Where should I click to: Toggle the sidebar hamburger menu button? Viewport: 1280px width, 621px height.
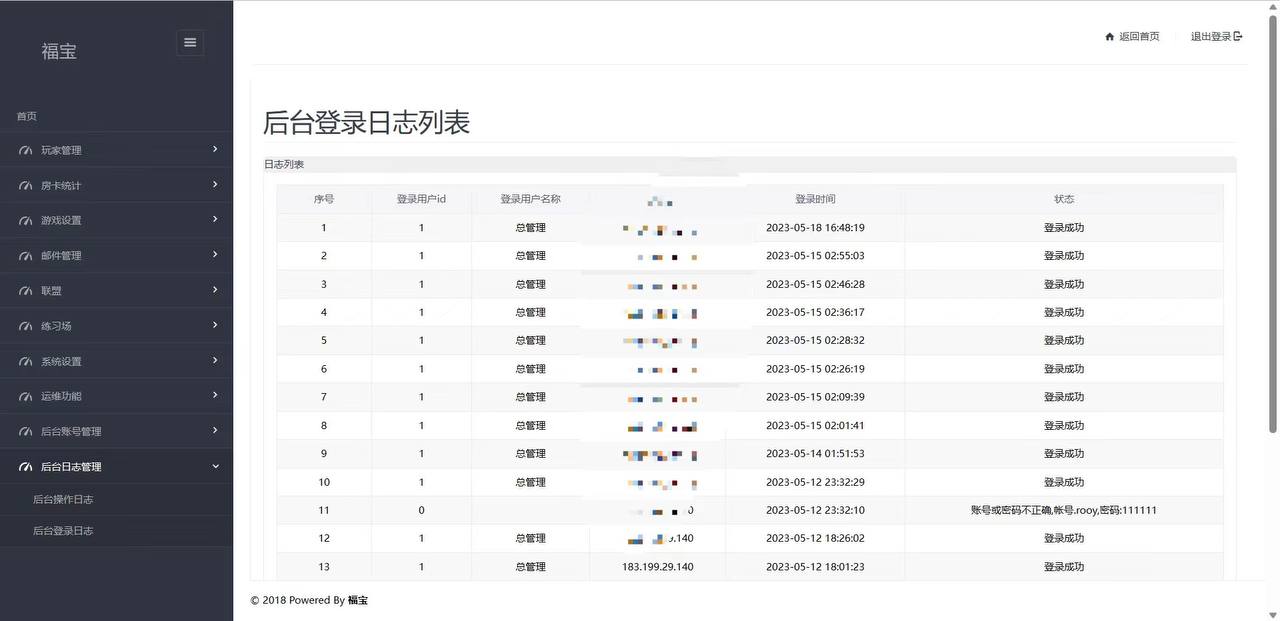tap(190, 42)
